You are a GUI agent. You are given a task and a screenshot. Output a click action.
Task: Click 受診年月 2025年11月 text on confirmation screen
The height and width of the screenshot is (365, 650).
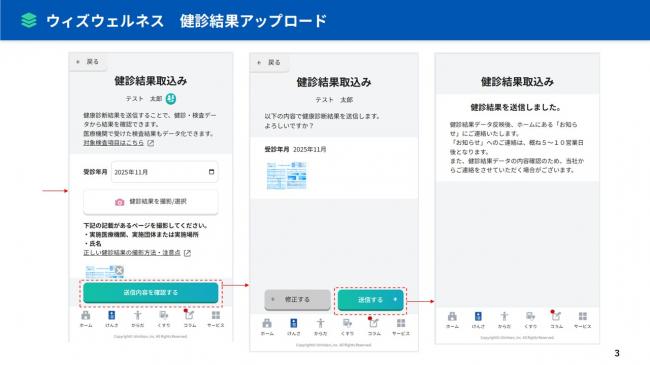295,149
